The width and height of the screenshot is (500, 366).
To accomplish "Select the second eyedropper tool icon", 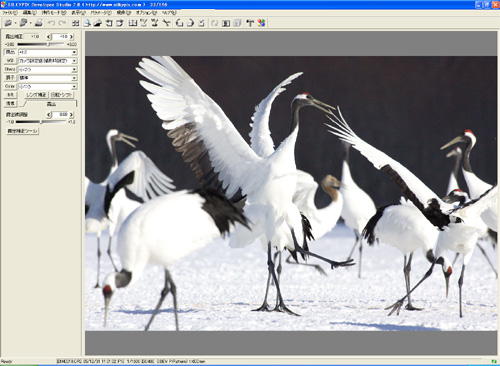I will (x=155, y=23).
